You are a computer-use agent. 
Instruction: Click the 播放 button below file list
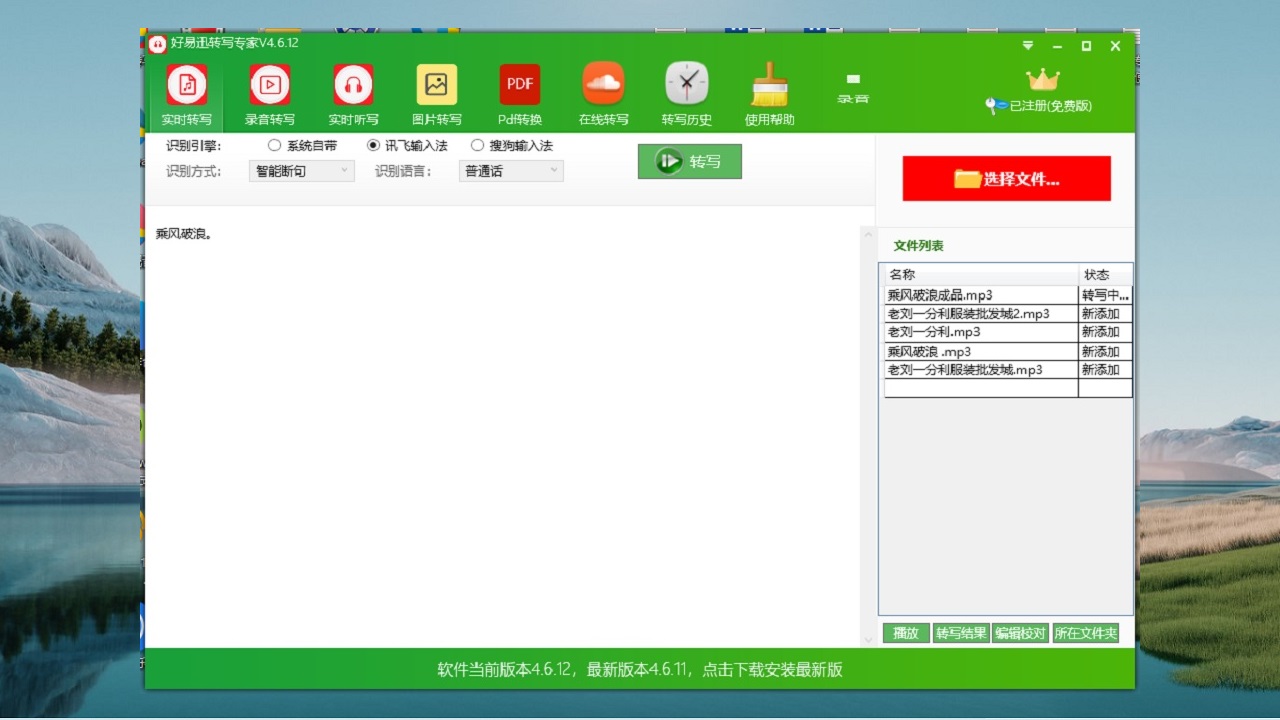tap(906, 633)
